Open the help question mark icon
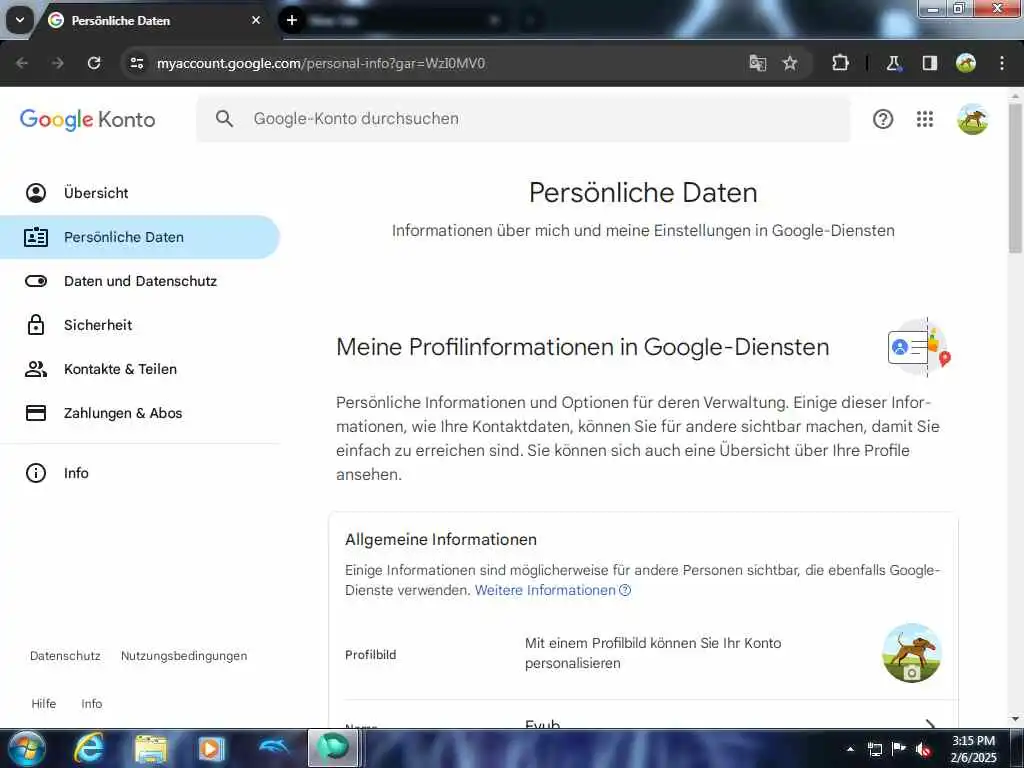The height and width of the screenshot is (768, 1024). (883, 119)
